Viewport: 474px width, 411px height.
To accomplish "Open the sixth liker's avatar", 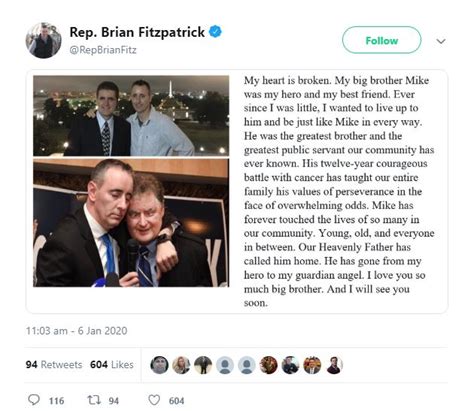I will point(268,365).
